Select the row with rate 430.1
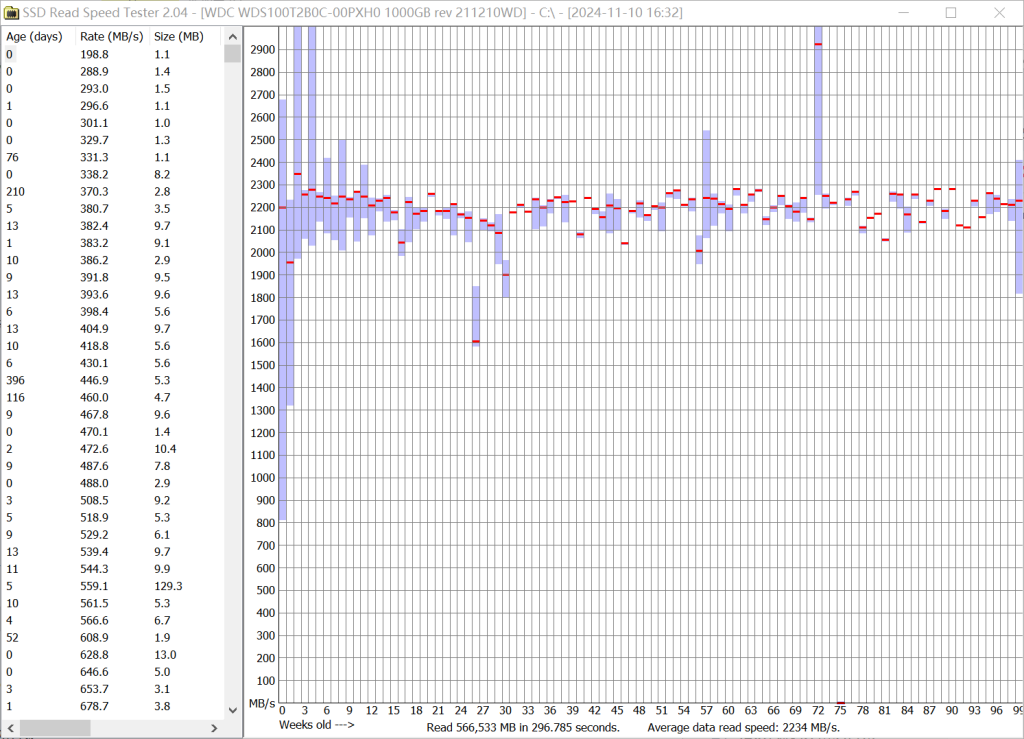Image resolution: width=1024 pixels, height=739 pixels. click(113, 363)
